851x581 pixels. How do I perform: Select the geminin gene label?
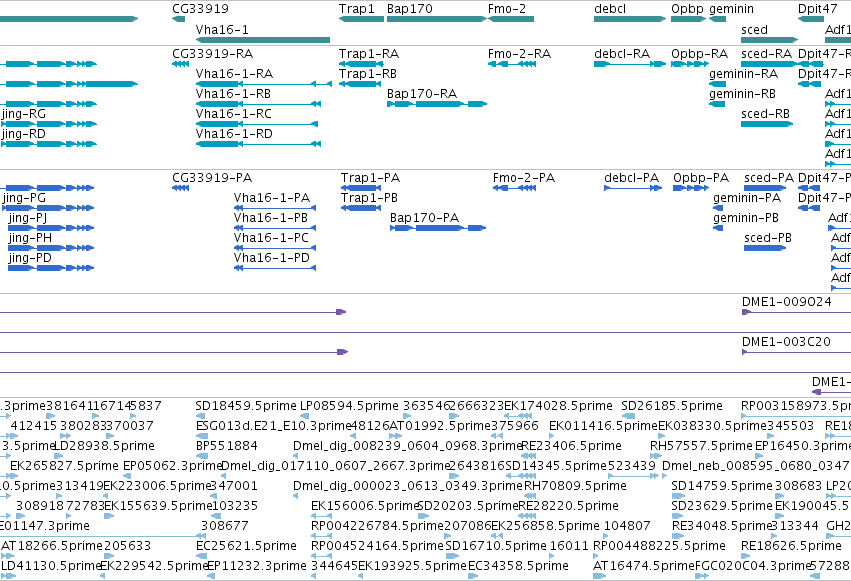pyautogui.click(x=732, y=9)
